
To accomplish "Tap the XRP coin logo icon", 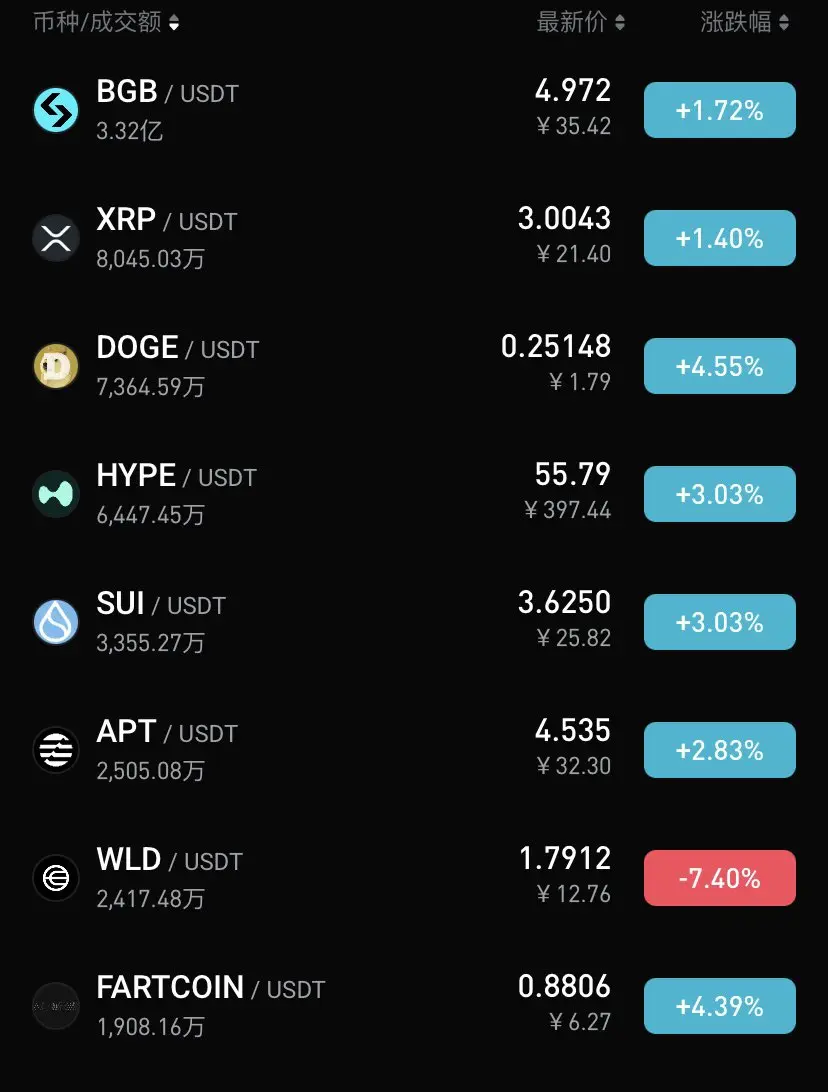I will coord(56,238).
